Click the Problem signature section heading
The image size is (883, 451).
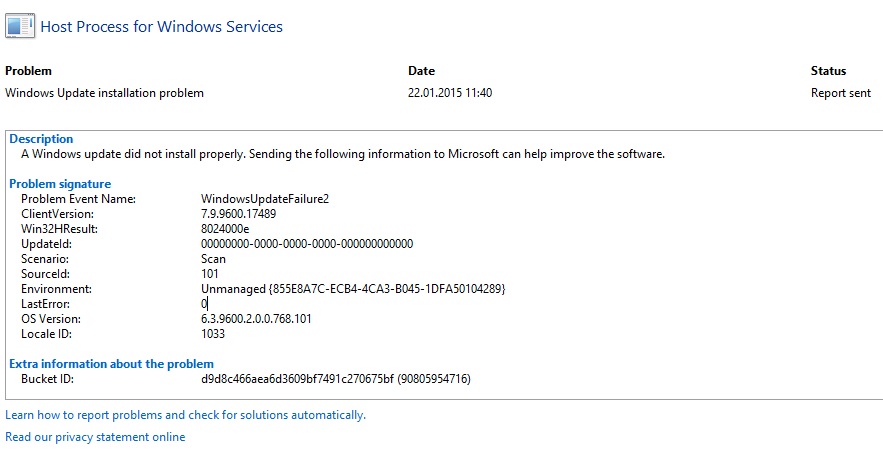pos(60,184)
